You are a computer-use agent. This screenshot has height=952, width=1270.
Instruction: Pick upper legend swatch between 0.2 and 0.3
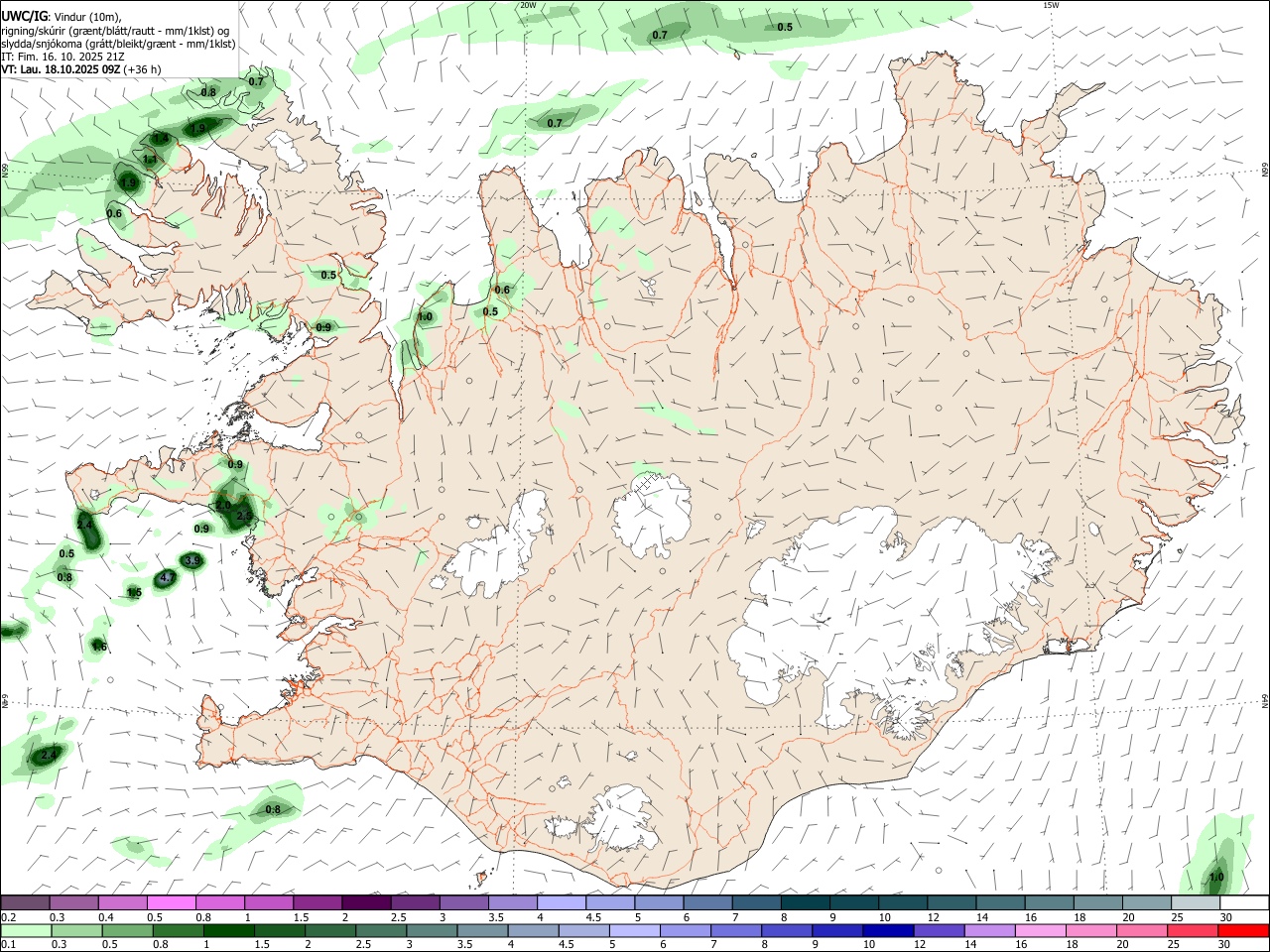25,903
